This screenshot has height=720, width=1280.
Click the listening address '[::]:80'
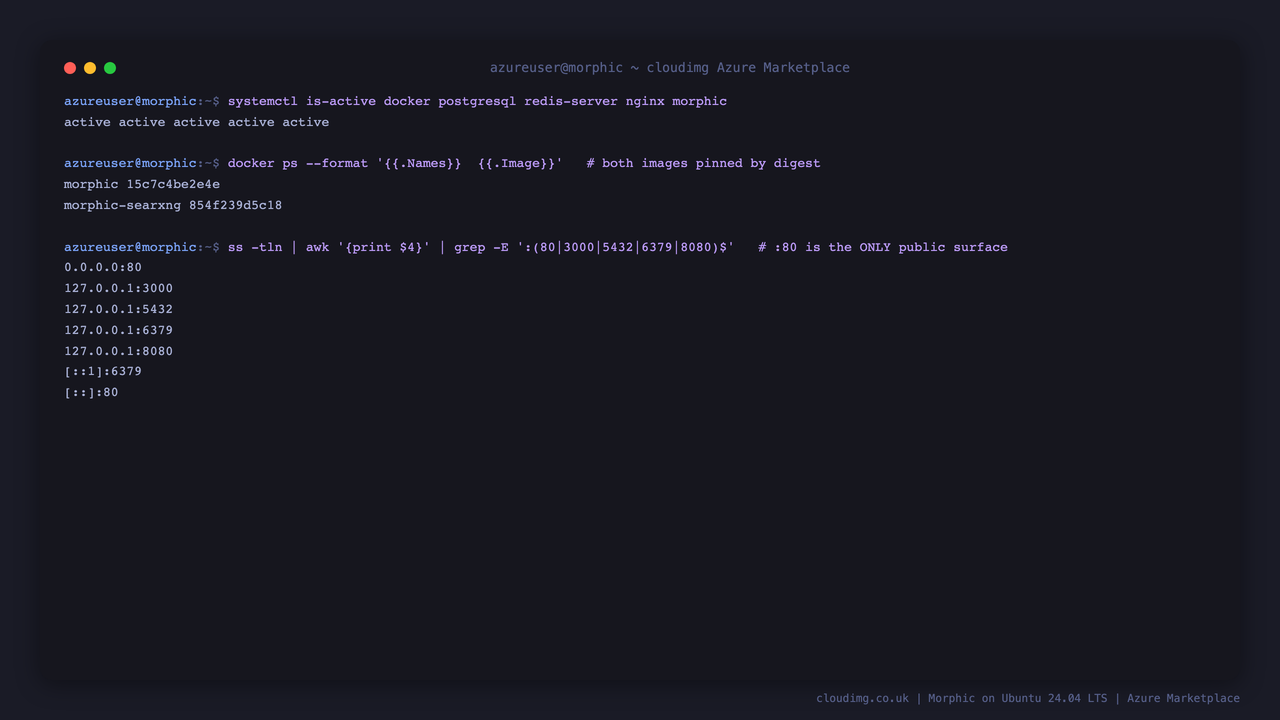[91, 392]
